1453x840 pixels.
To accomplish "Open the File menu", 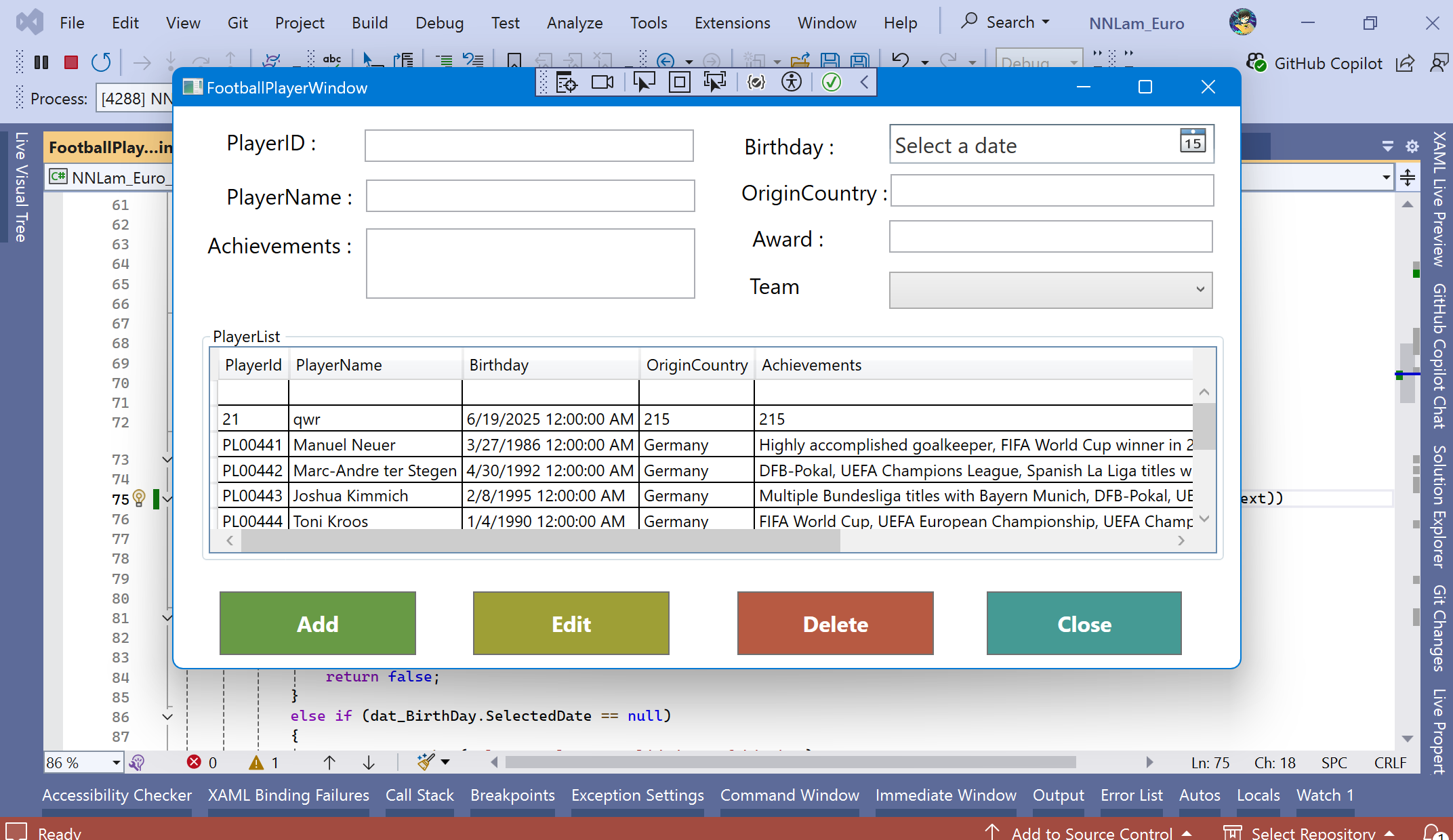I will coord(72,22).
